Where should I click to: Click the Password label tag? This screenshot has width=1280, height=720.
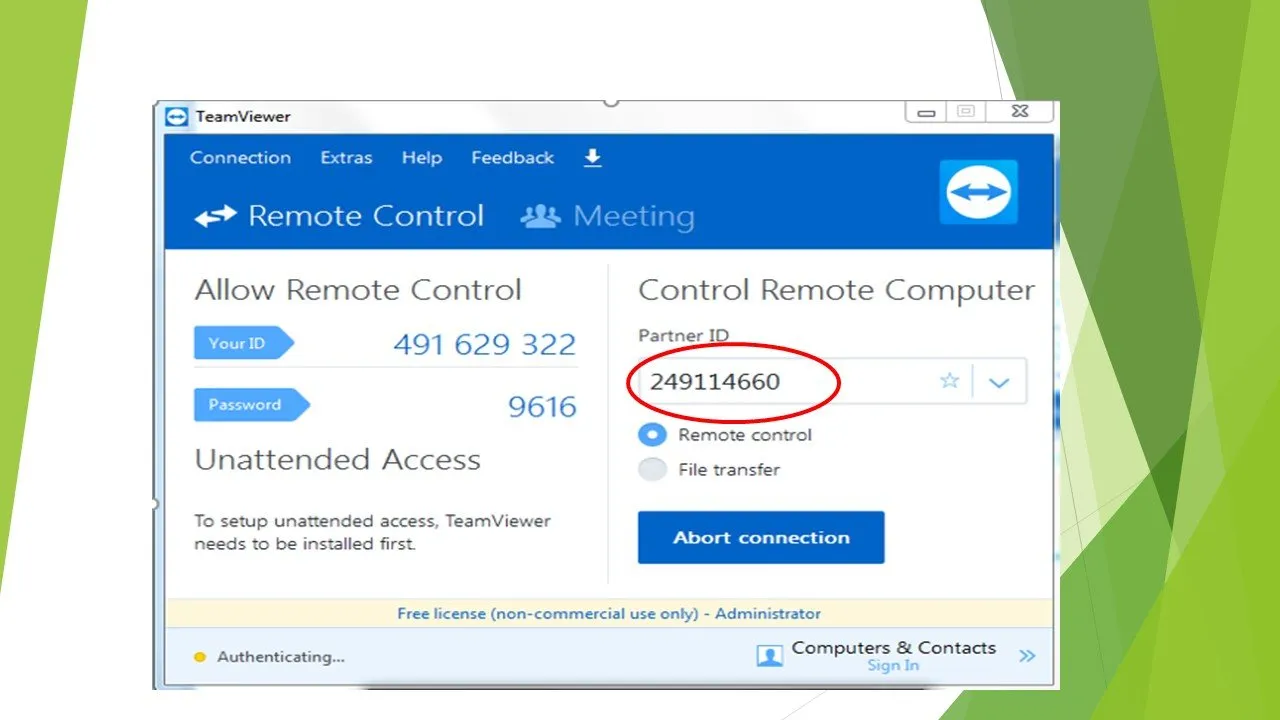tap(252, 405)
